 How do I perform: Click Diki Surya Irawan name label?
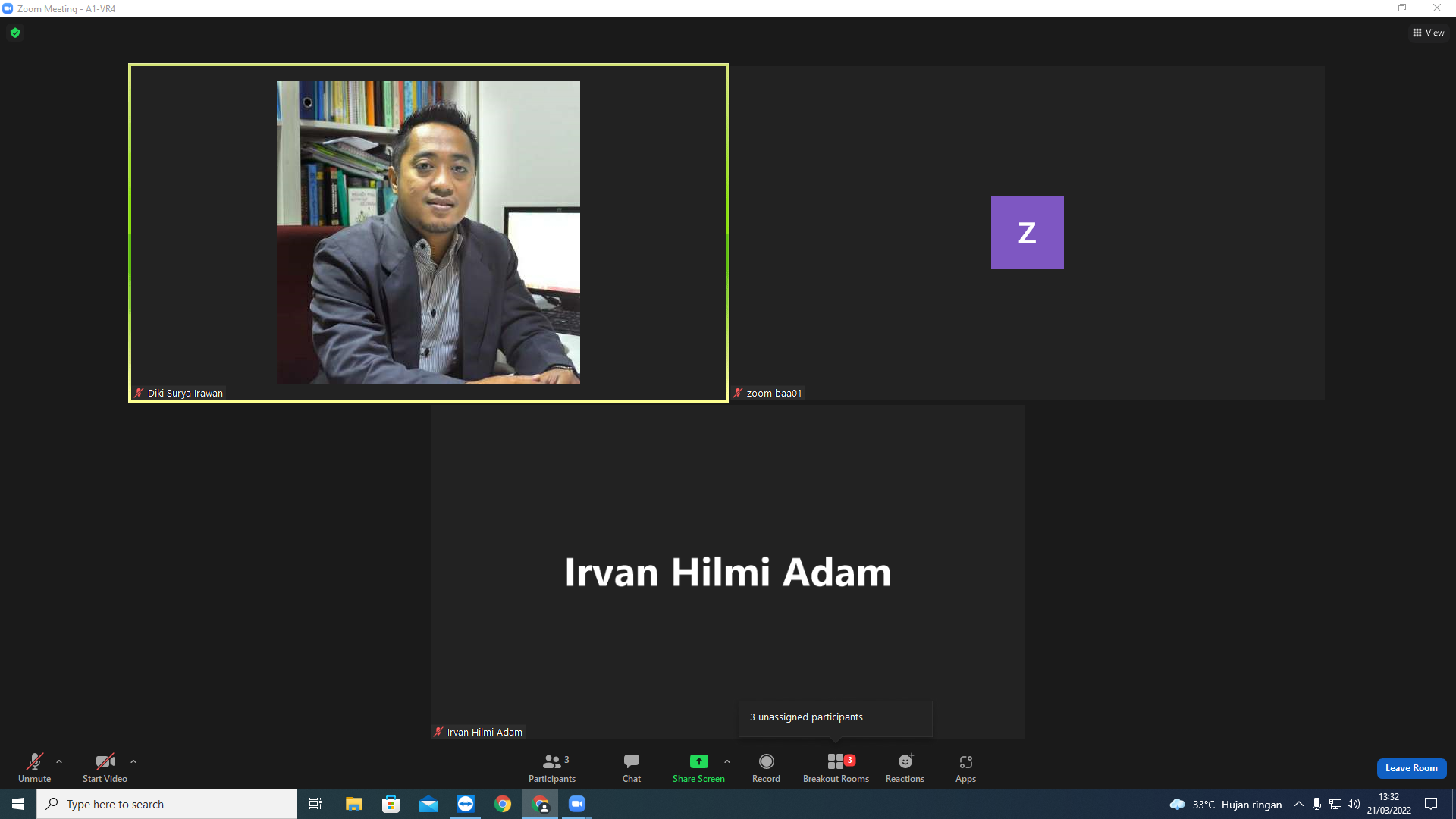pos(185,393)
